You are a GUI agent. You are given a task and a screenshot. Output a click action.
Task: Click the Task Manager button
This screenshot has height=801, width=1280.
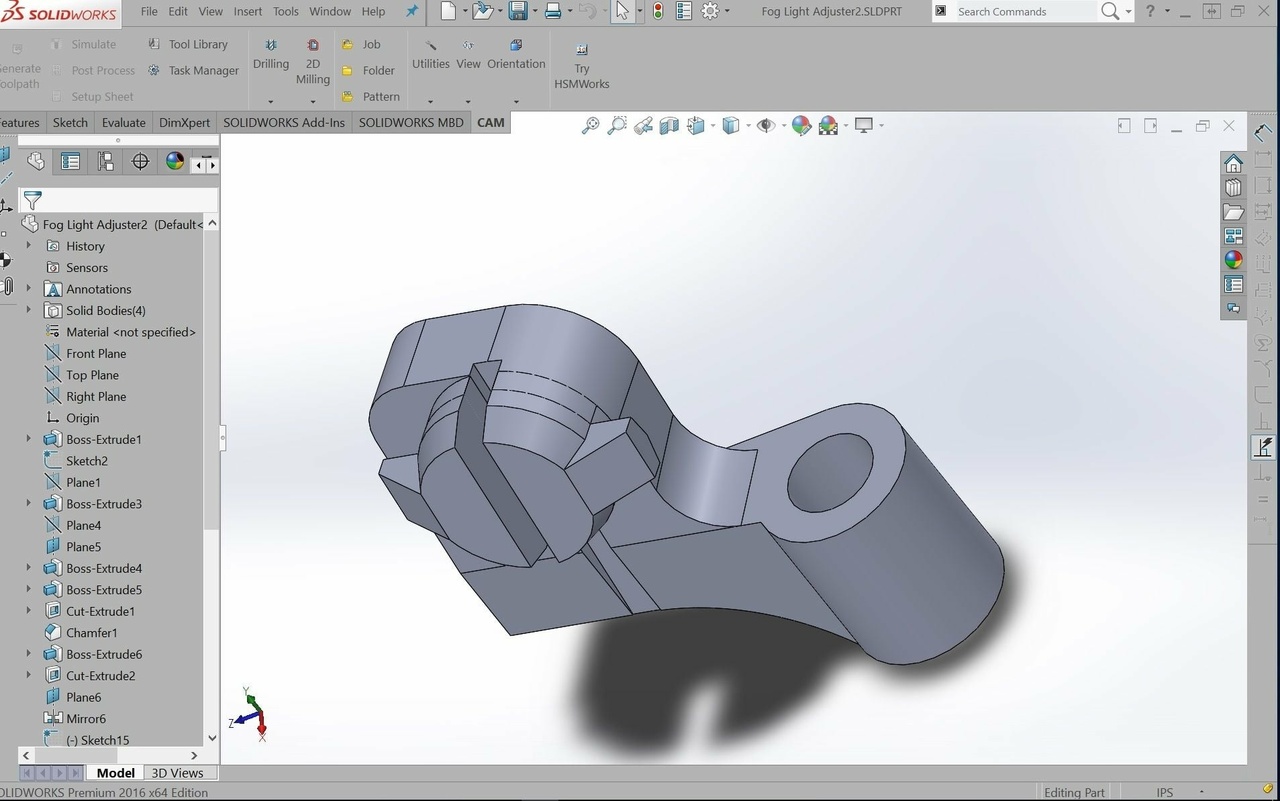(x=193, y=70)
